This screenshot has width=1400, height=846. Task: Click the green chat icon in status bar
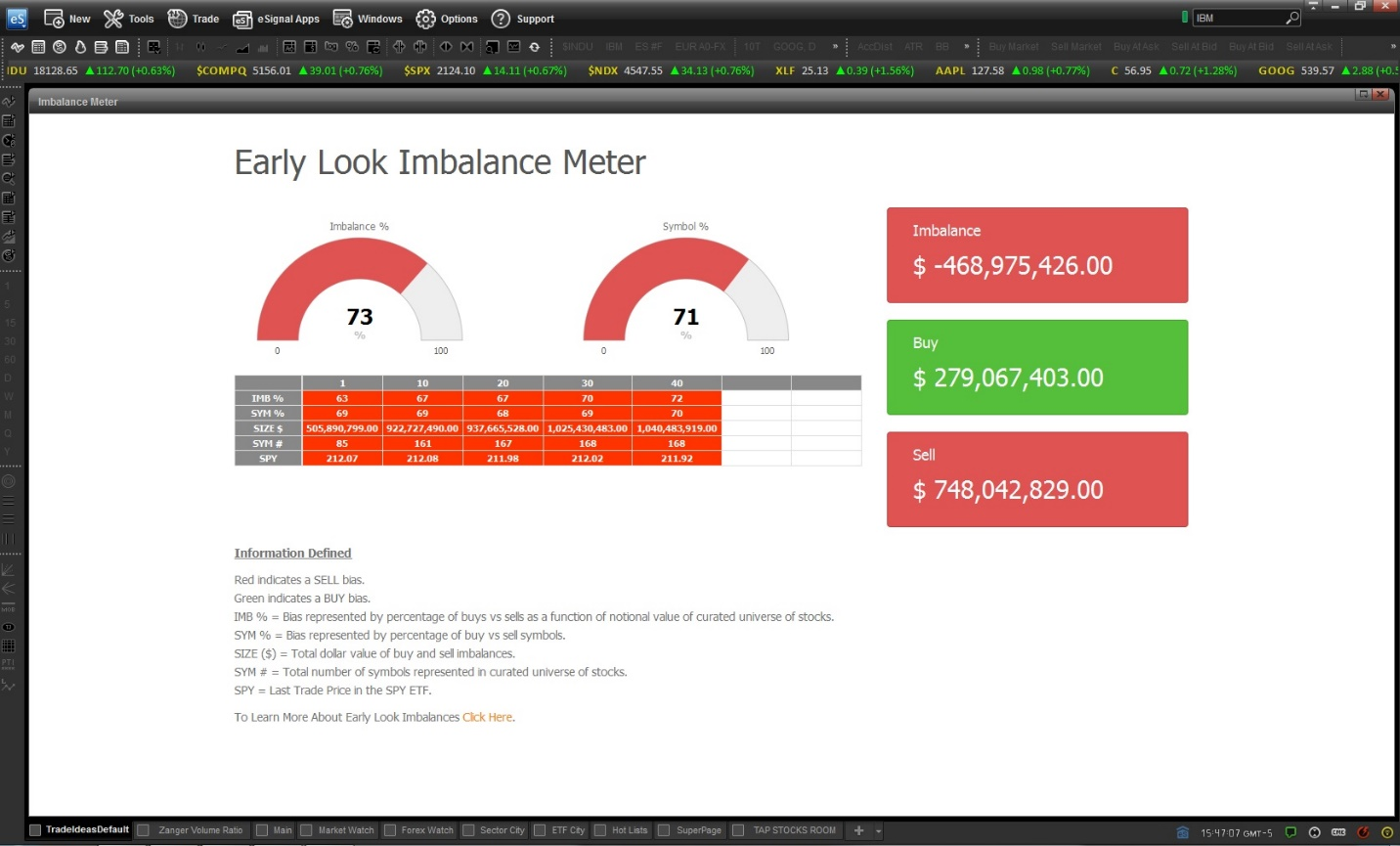click(1291, 832)
